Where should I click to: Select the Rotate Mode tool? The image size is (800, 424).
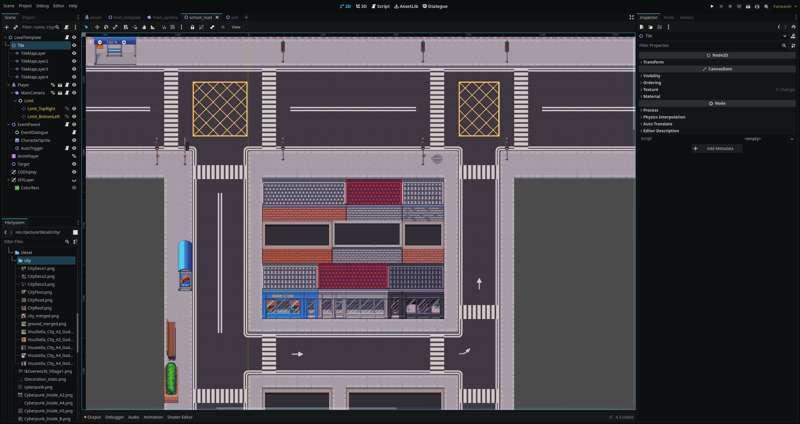106,27
